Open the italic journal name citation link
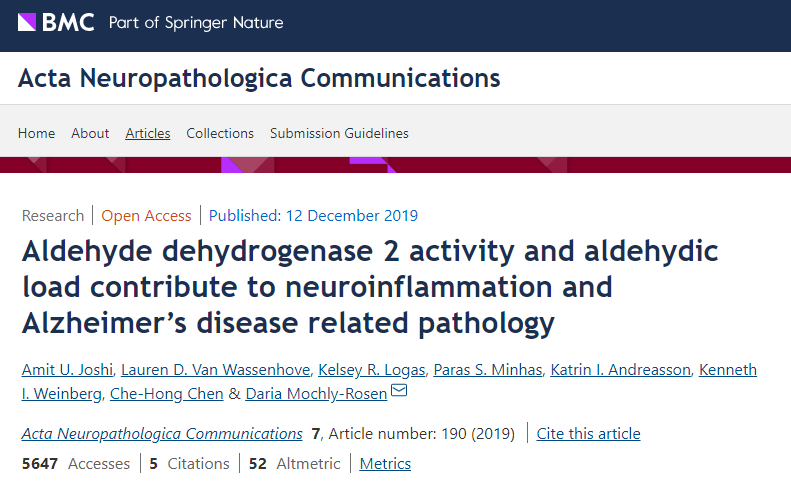Viewport: 791px width, 487px height. pos(162,433)
